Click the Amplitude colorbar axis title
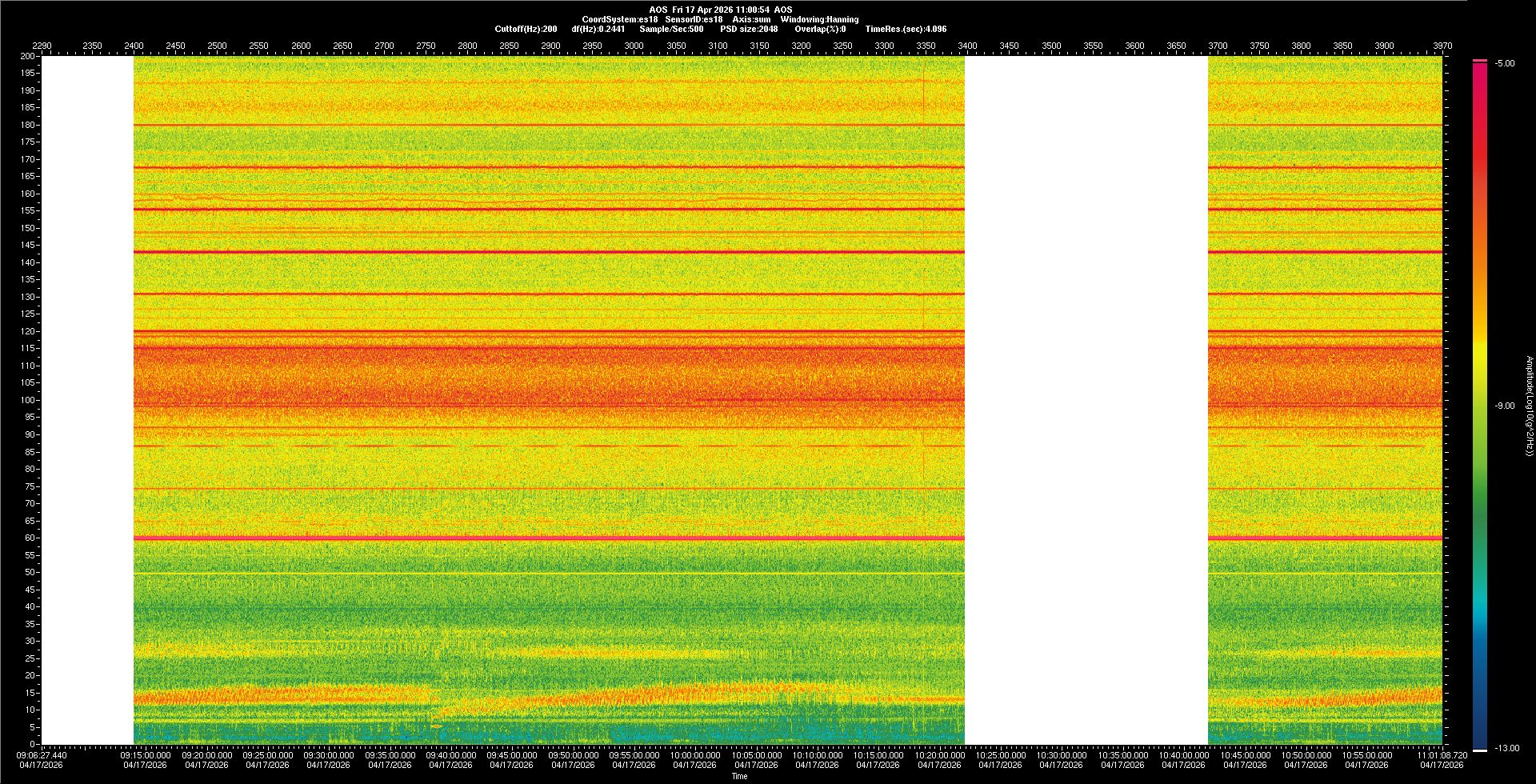The width and height of the screenshot is (1536, 784). click(1529, 406)
